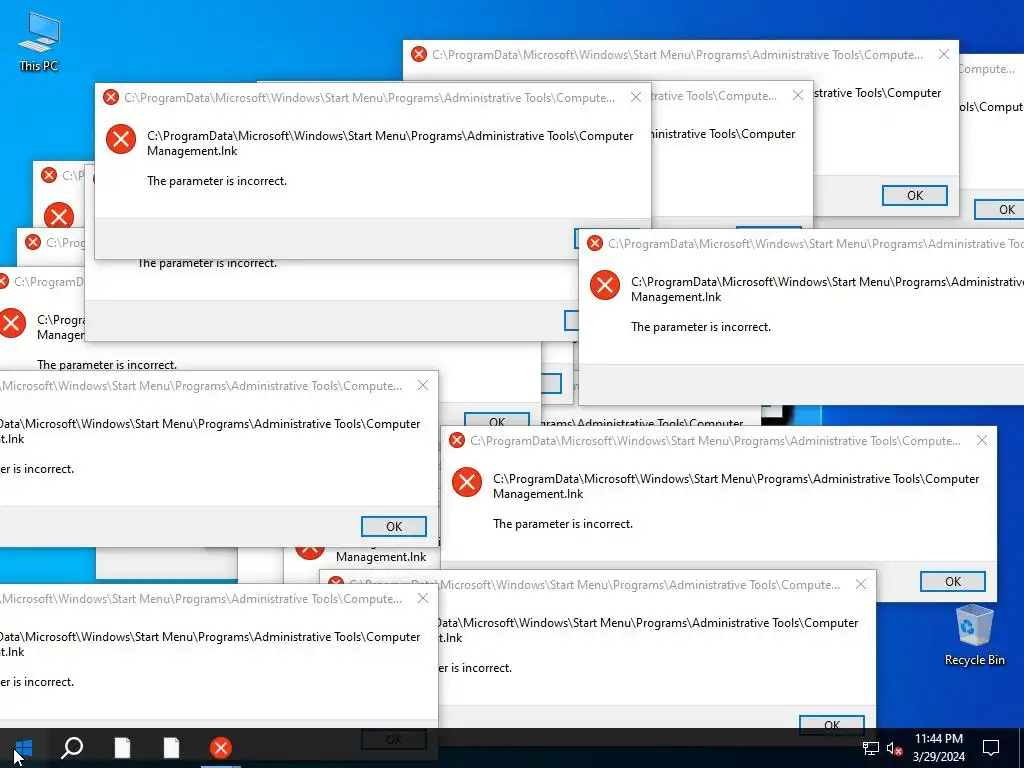This screenshot has width=1024, height=768.
Task: Open white document taskbar icon beside the search icon
Action: pos(122,748)
